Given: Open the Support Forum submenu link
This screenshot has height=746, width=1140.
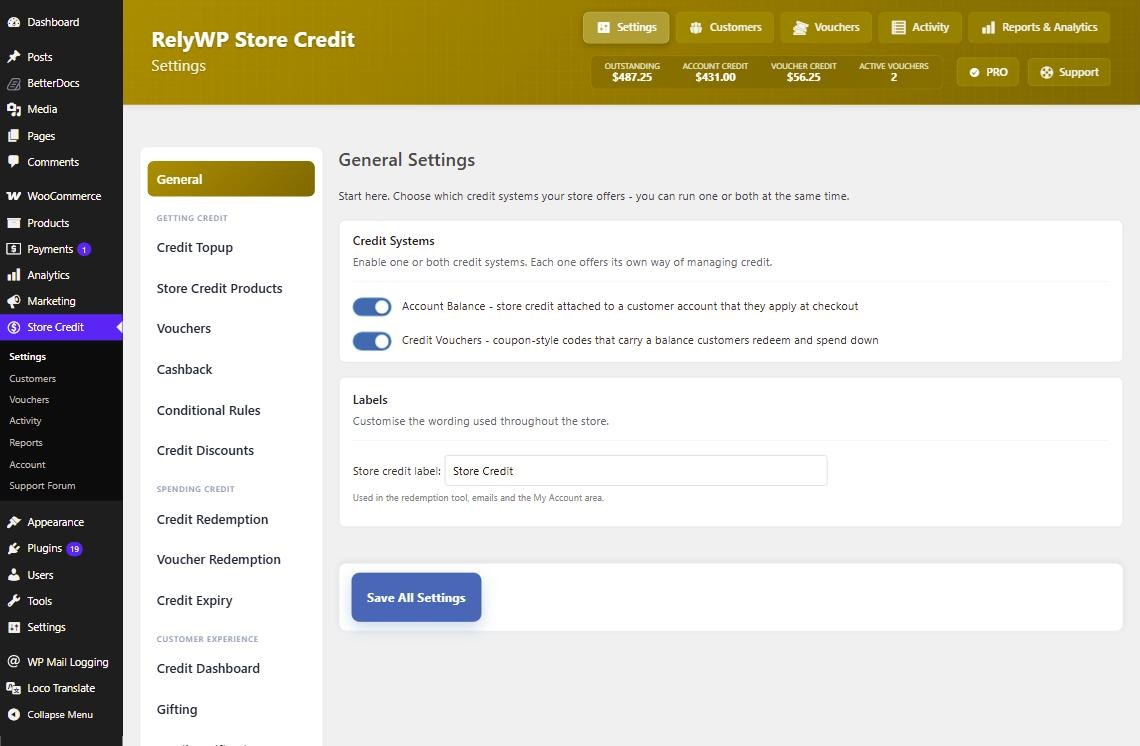Looking at the screenshot, I should pyautogui.click(x=42, y=486).
